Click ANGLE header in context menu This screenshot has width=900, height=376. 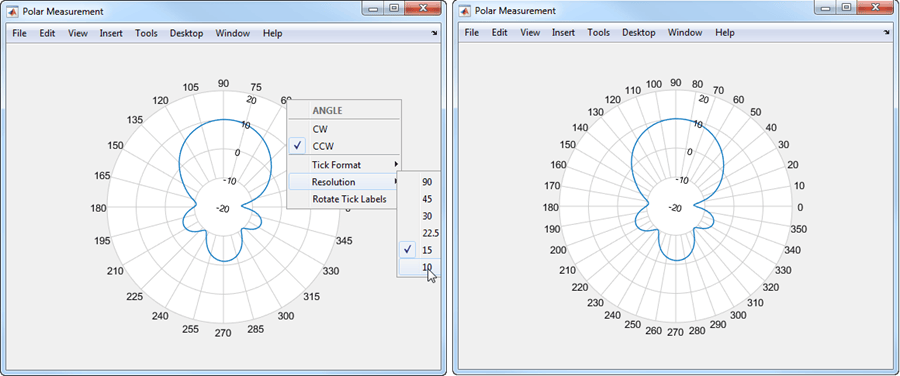(x=328, y=110)
